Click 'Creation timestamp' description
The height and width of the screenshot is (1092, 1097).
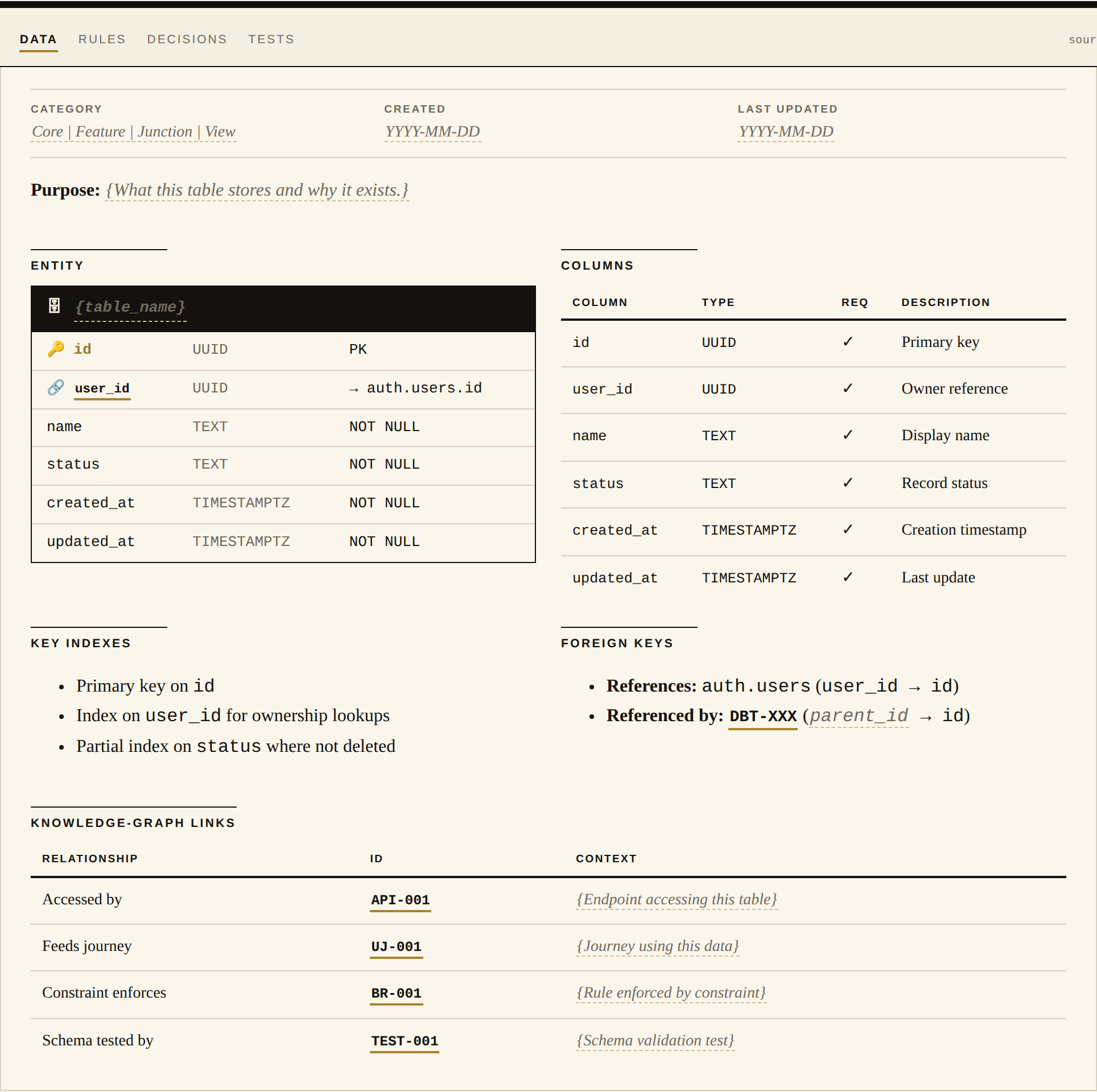[x=964, y=530]
